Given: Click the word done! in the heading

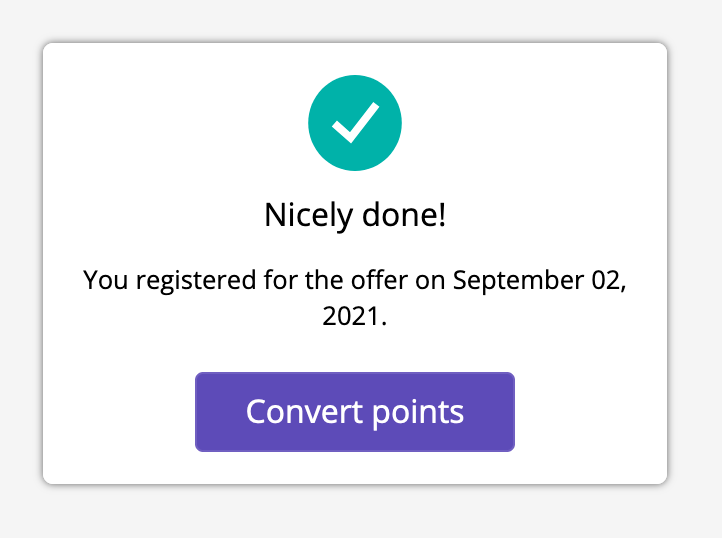Looking at the screenshot, I should pos(404,215).
